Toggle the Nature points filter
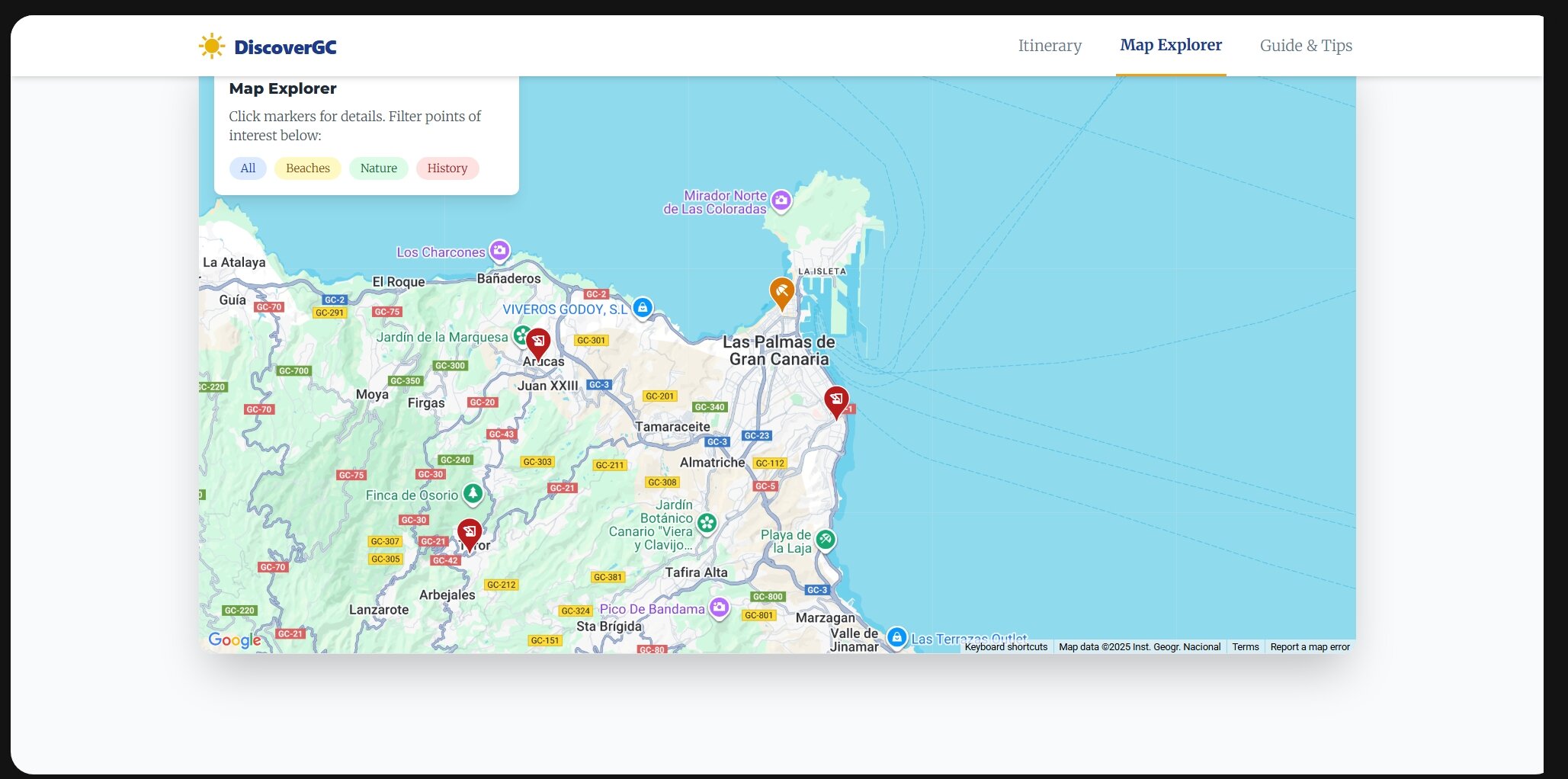This screenshot has height=779, width=1568. pos(378,168)
